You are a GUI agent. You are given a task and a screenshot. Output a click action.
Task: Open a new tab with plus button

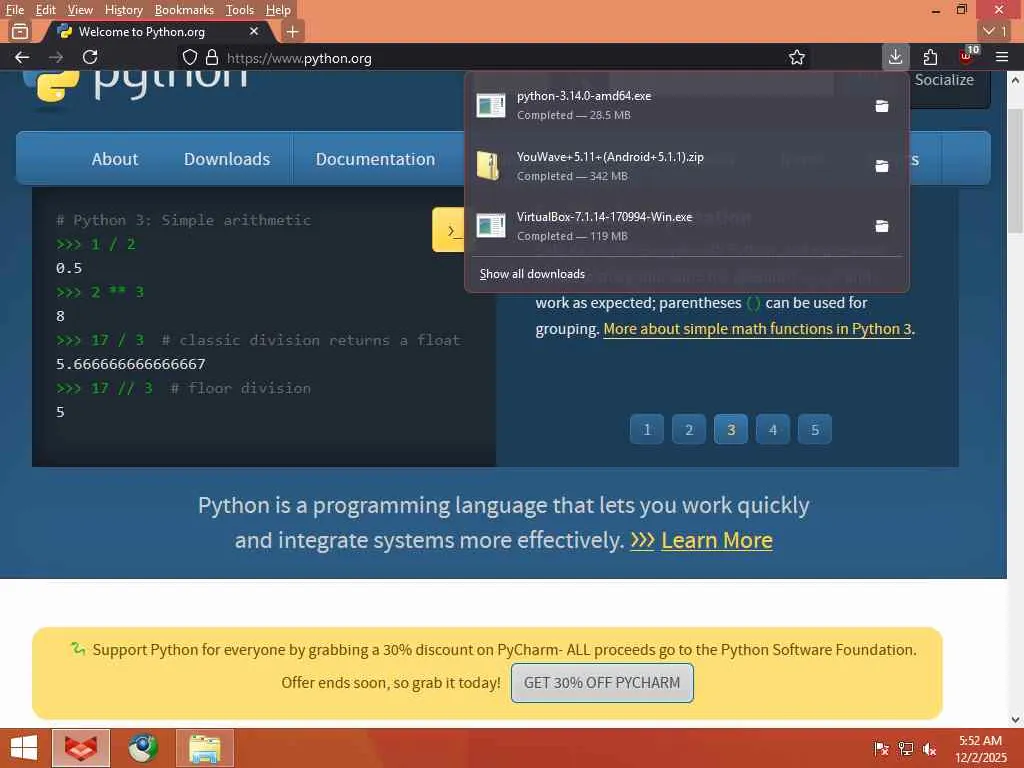(293, 31)
